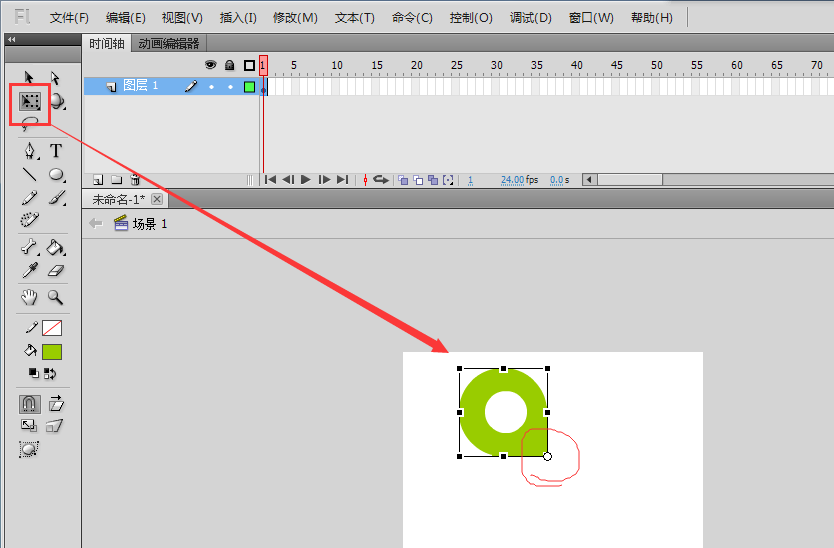Screen dimensions: 834x548
Task: Open the 窗口(W) menu
Action: (x=591, y=18)
